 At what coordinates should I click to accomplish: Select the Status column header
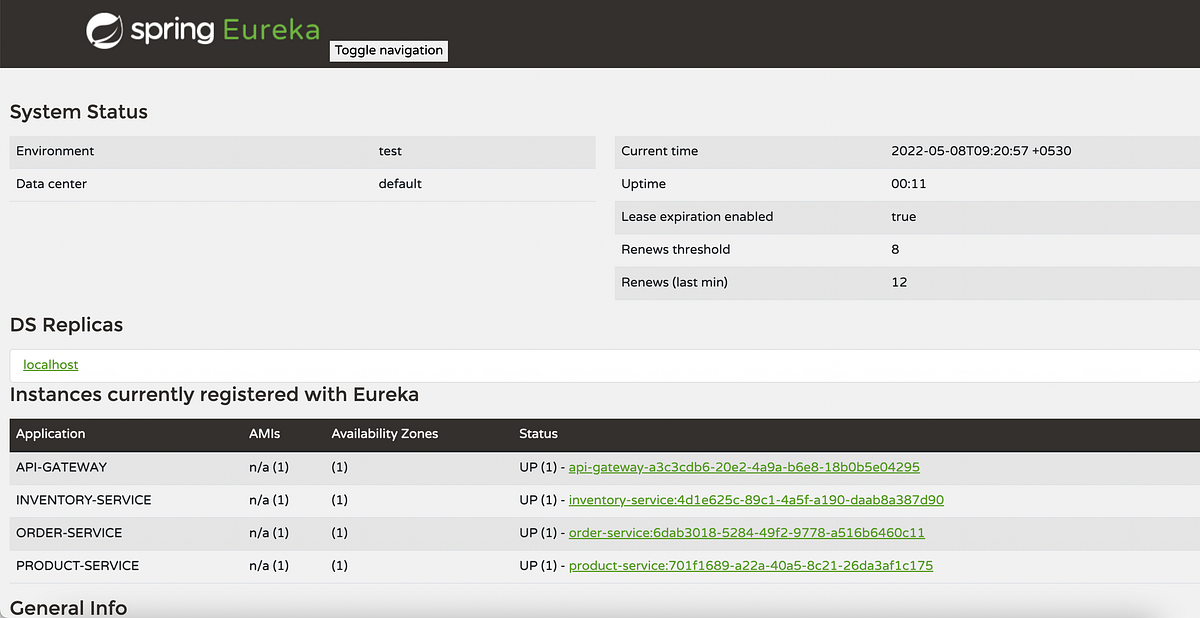tap(538, 434)
